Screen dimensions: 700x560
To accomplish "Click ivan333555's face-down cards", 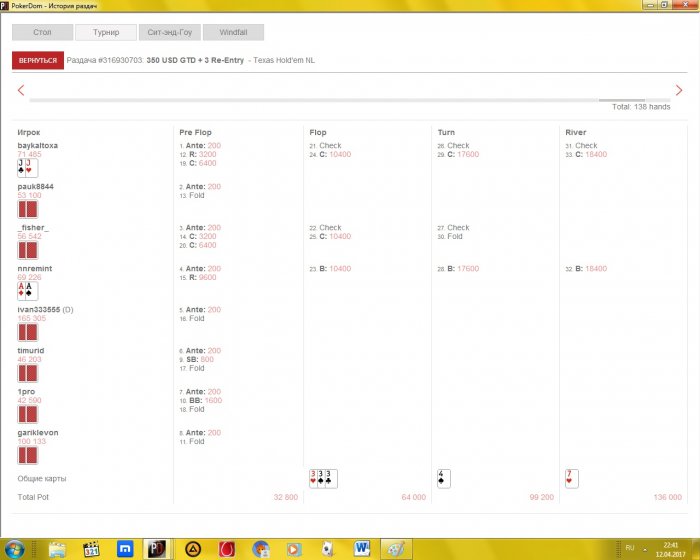I will click(x=28, y=332).
